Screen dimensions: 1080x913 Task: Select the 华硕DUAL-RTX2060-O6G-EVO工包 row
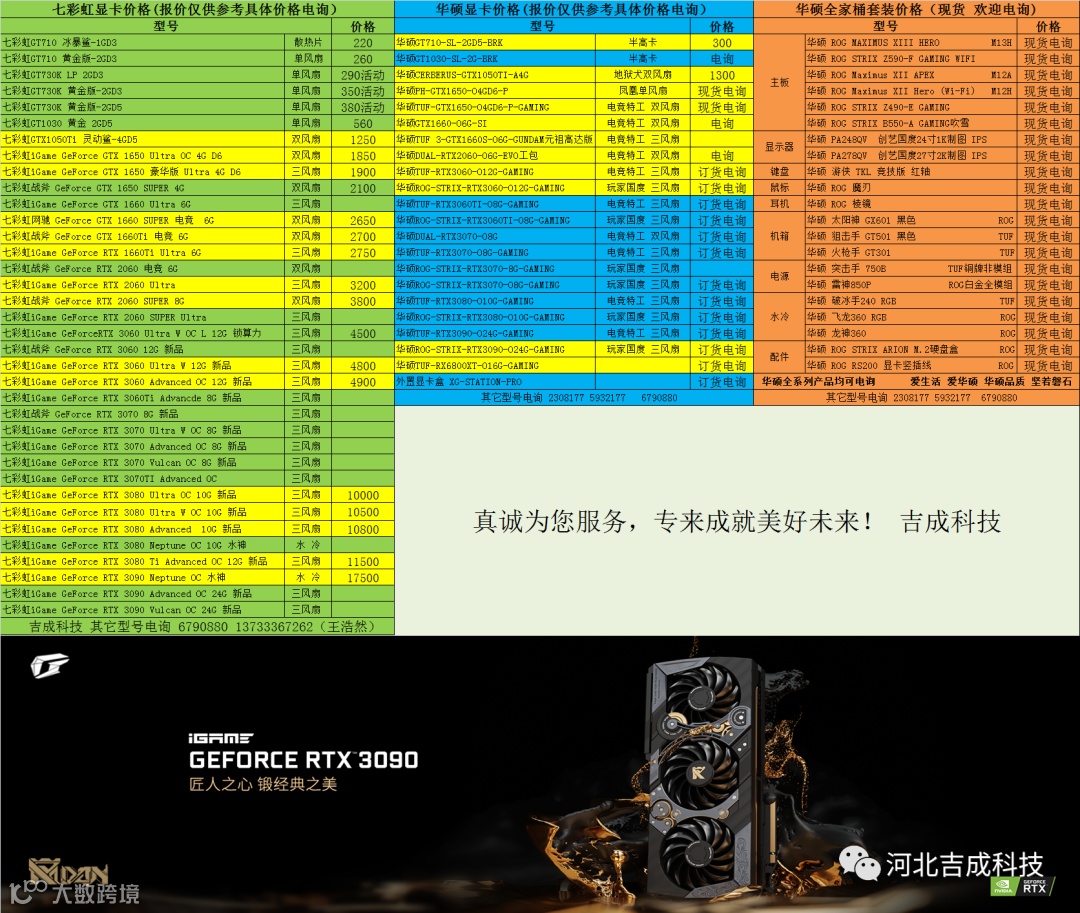[x=574, y=156]
